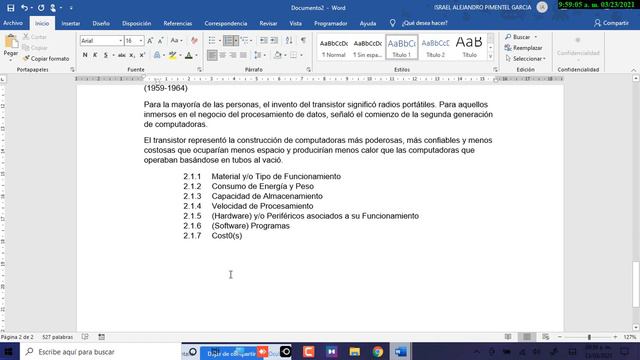Toggle left text alignment
This screenshot has height=360, width=640.
pos(212,55)
